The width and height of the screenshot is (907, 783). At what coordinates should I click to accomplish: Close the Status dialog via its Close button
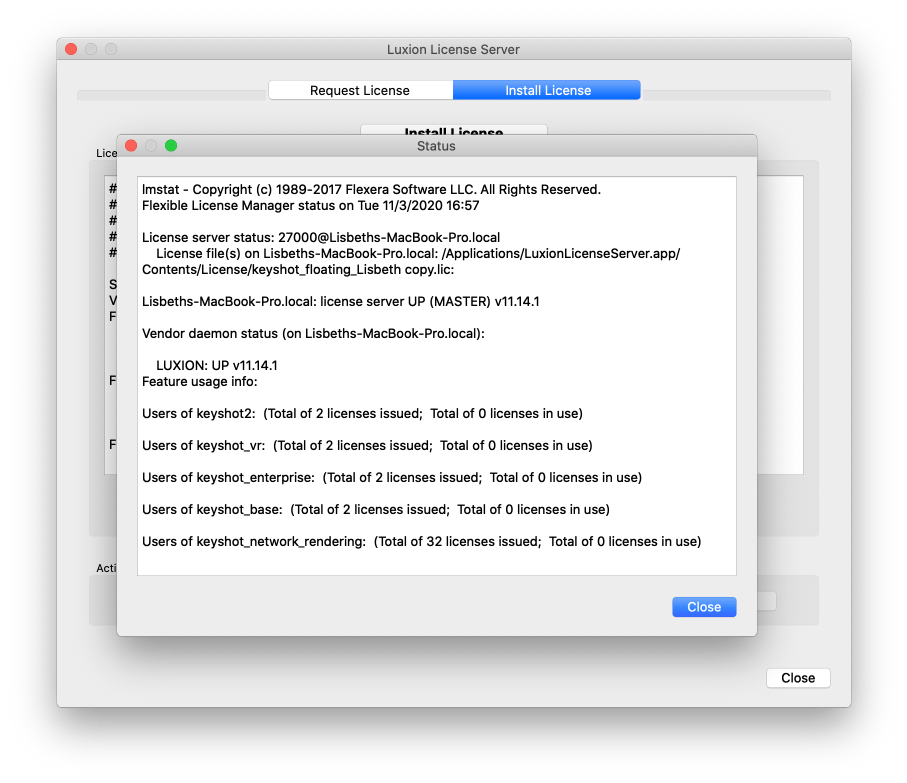703,607
